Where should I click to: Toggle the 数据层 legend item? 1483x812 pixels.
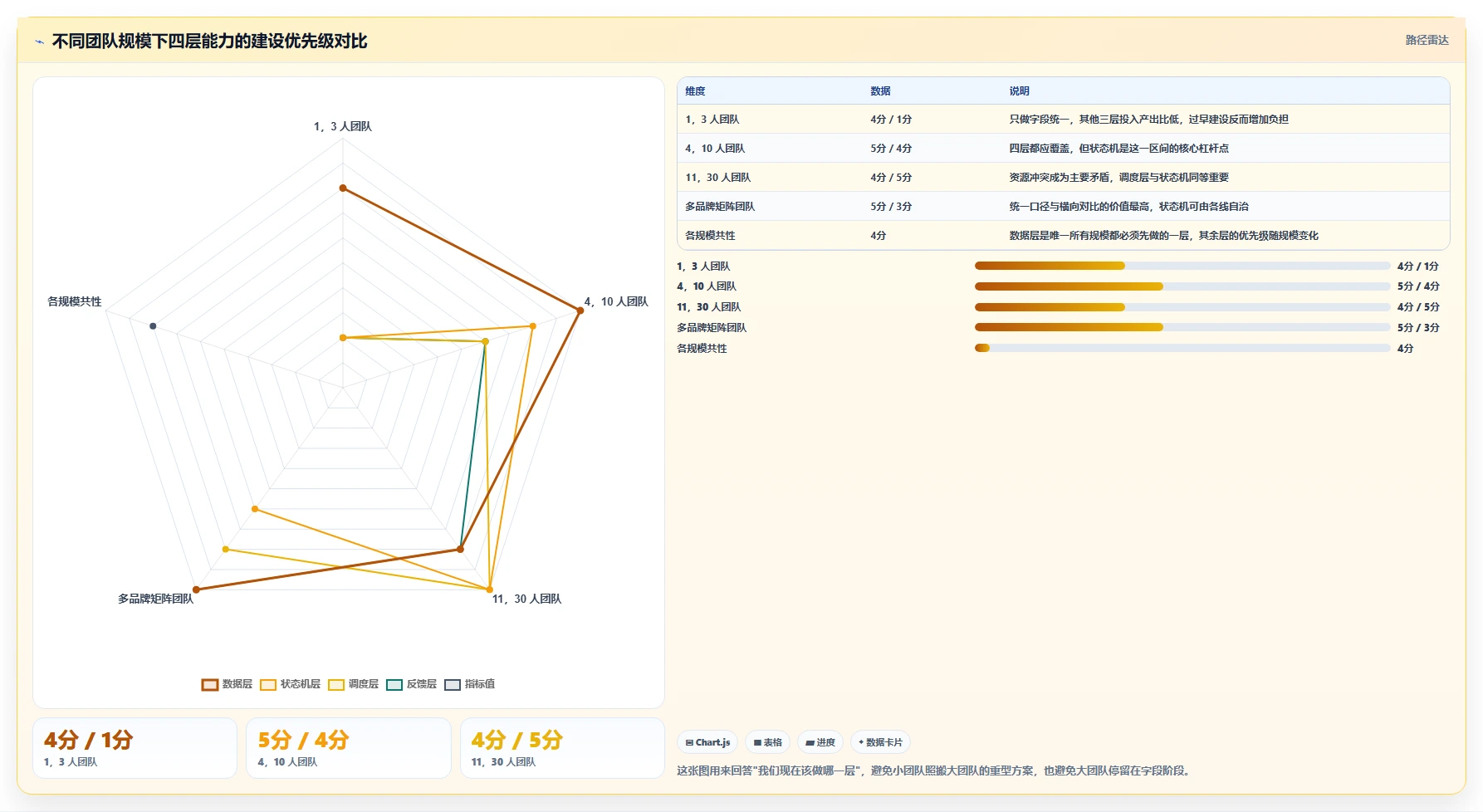tap(227, 684)
